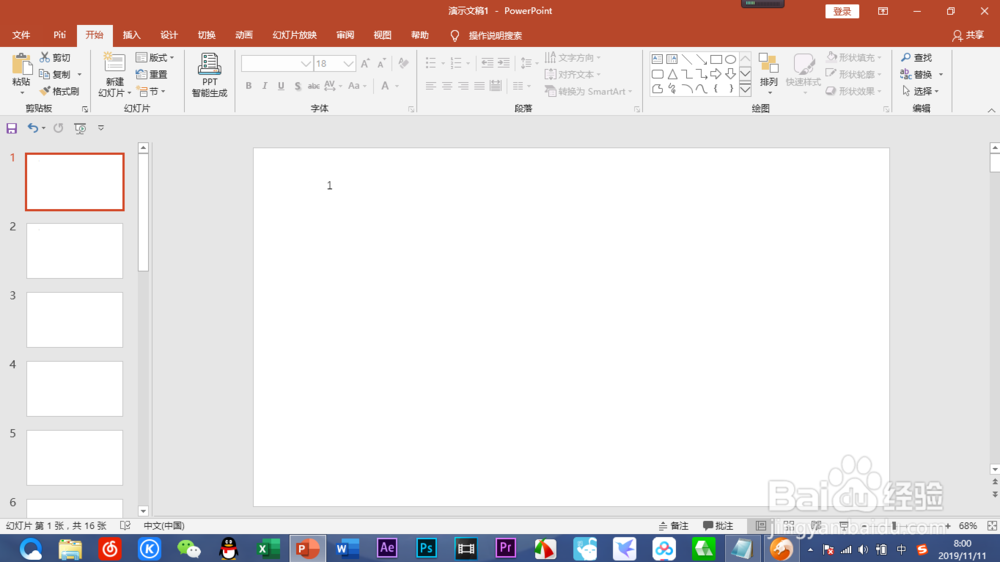
Task: Collapse the ribbon with the chevron
Action: tap(991, 110)
